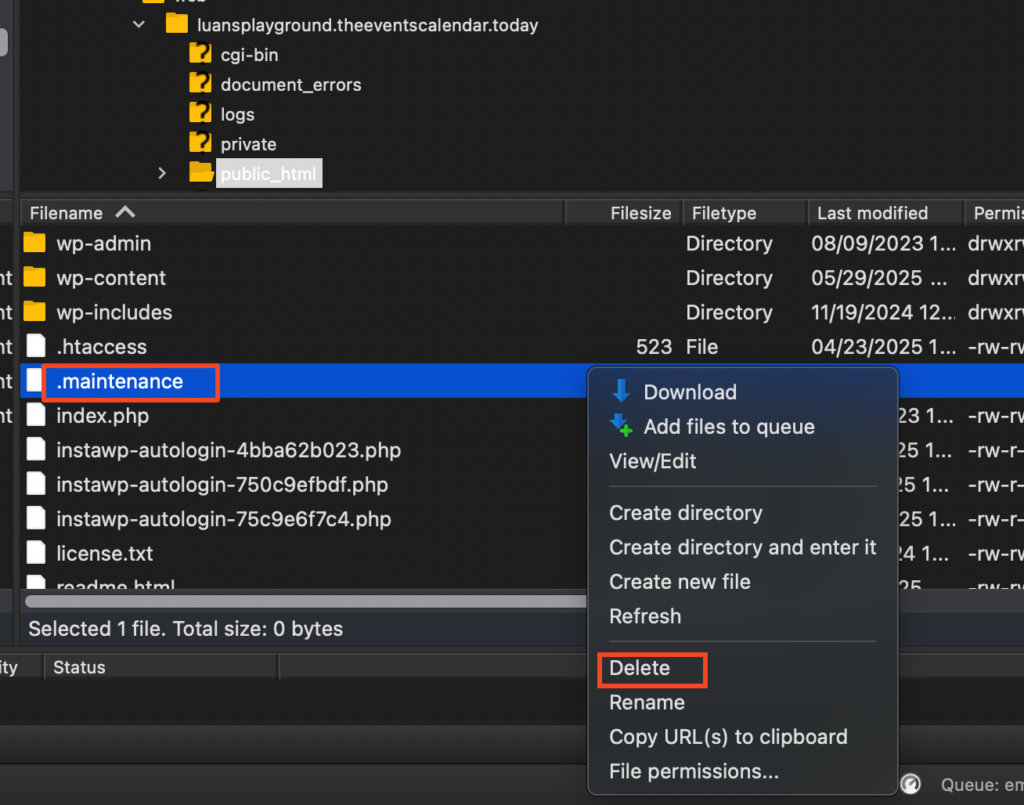The height and width of the screenshot is (805, 1024).
Task: Sort by Filename column header
Action: [67, 213]
